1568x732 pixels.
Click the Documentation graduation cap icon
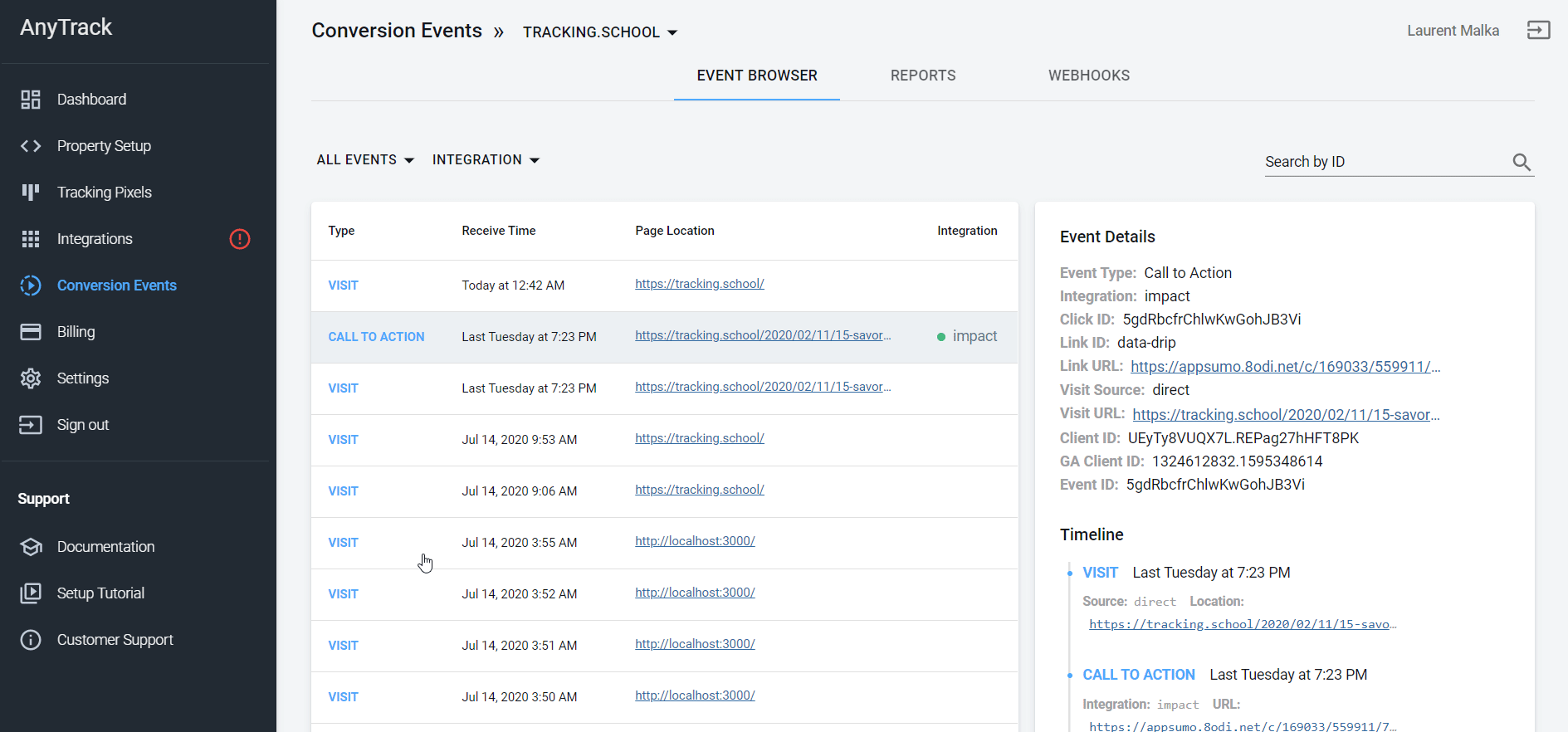click(31, 547)
